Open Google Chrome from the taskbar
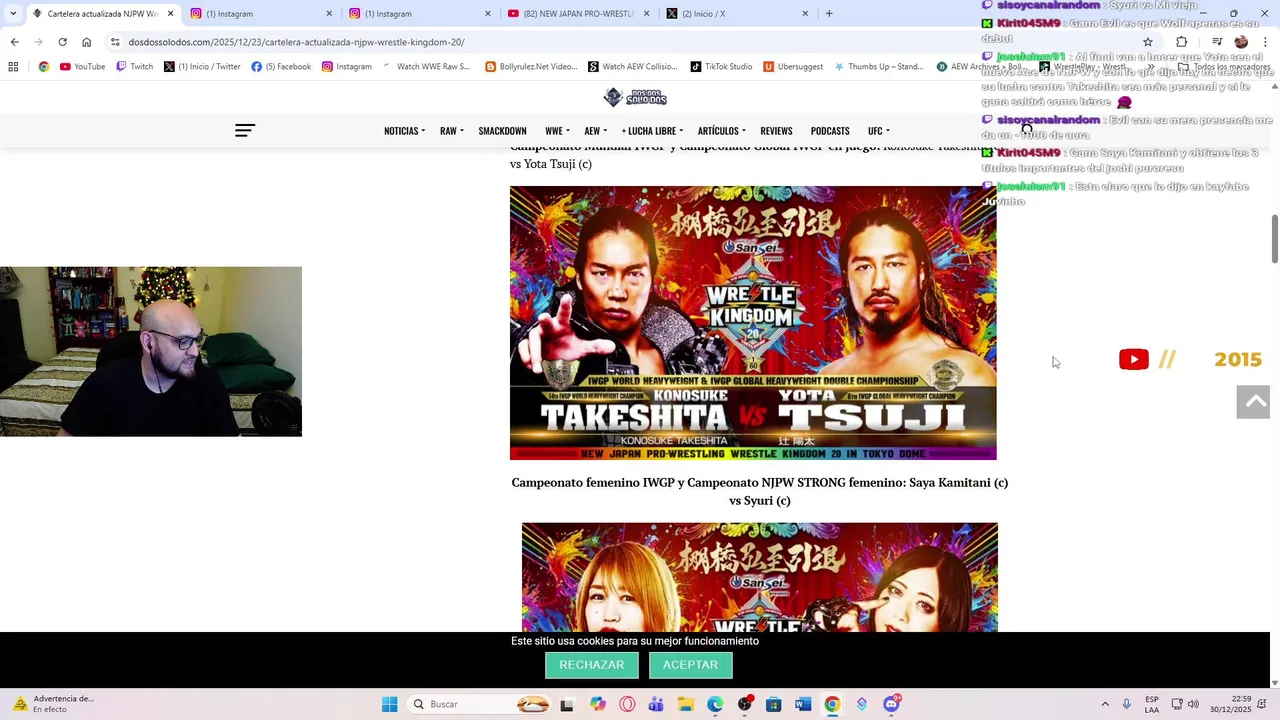 (x=832, y=704)
